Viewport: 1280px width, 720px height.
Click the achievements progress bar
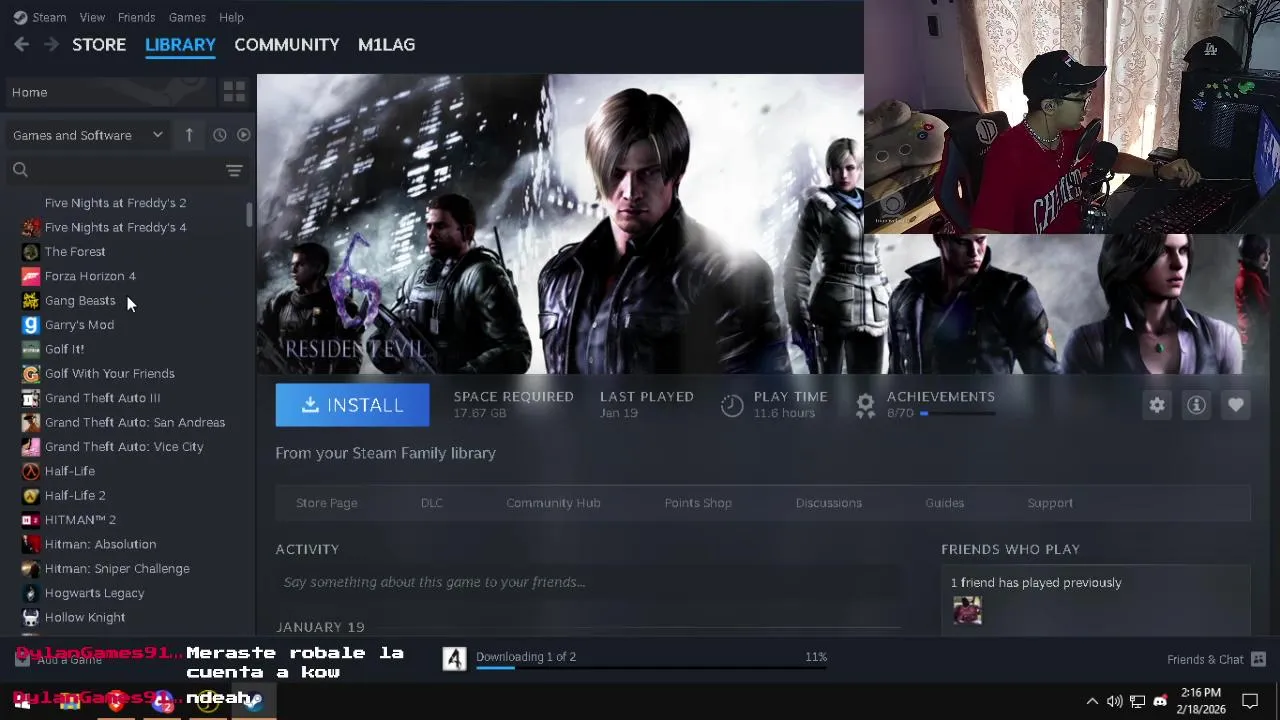(x=957, y=413)
